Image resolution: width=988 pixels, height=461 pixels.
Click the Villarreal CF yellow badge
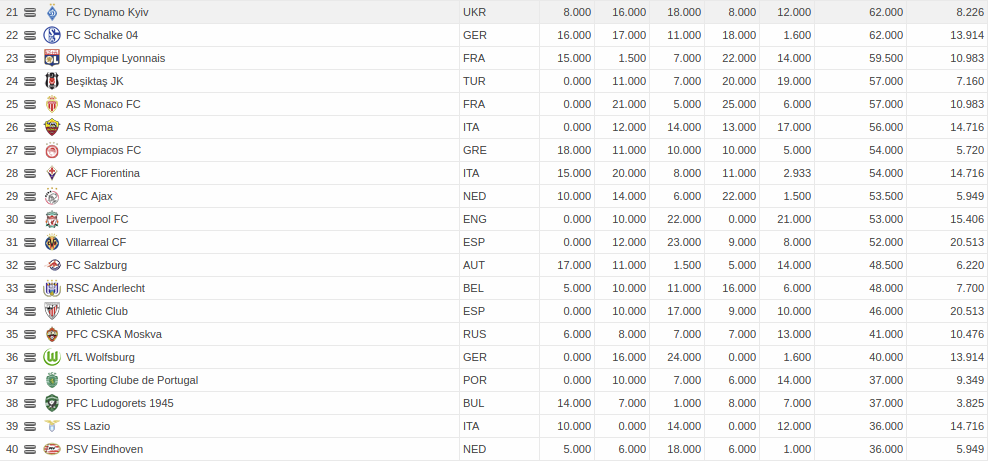point(52,242)
